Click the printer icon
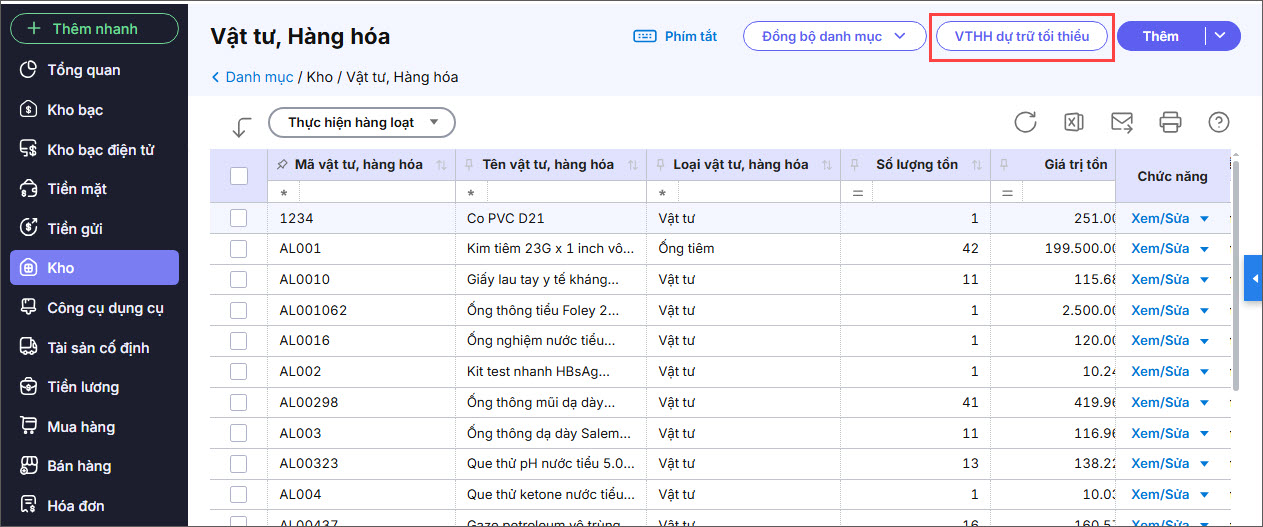 pos(1170,122)
